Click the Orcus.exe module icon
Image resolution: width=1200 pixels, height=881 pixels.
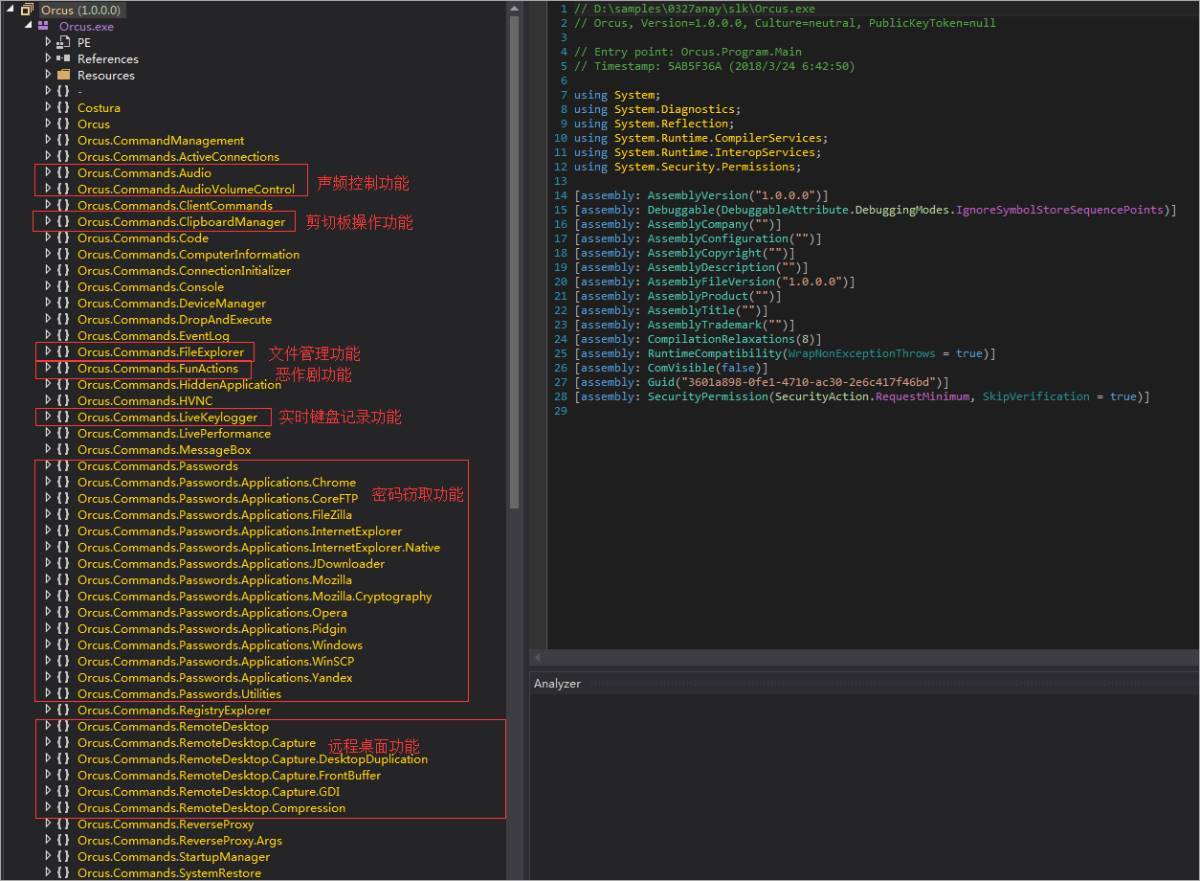coord(45,26)
